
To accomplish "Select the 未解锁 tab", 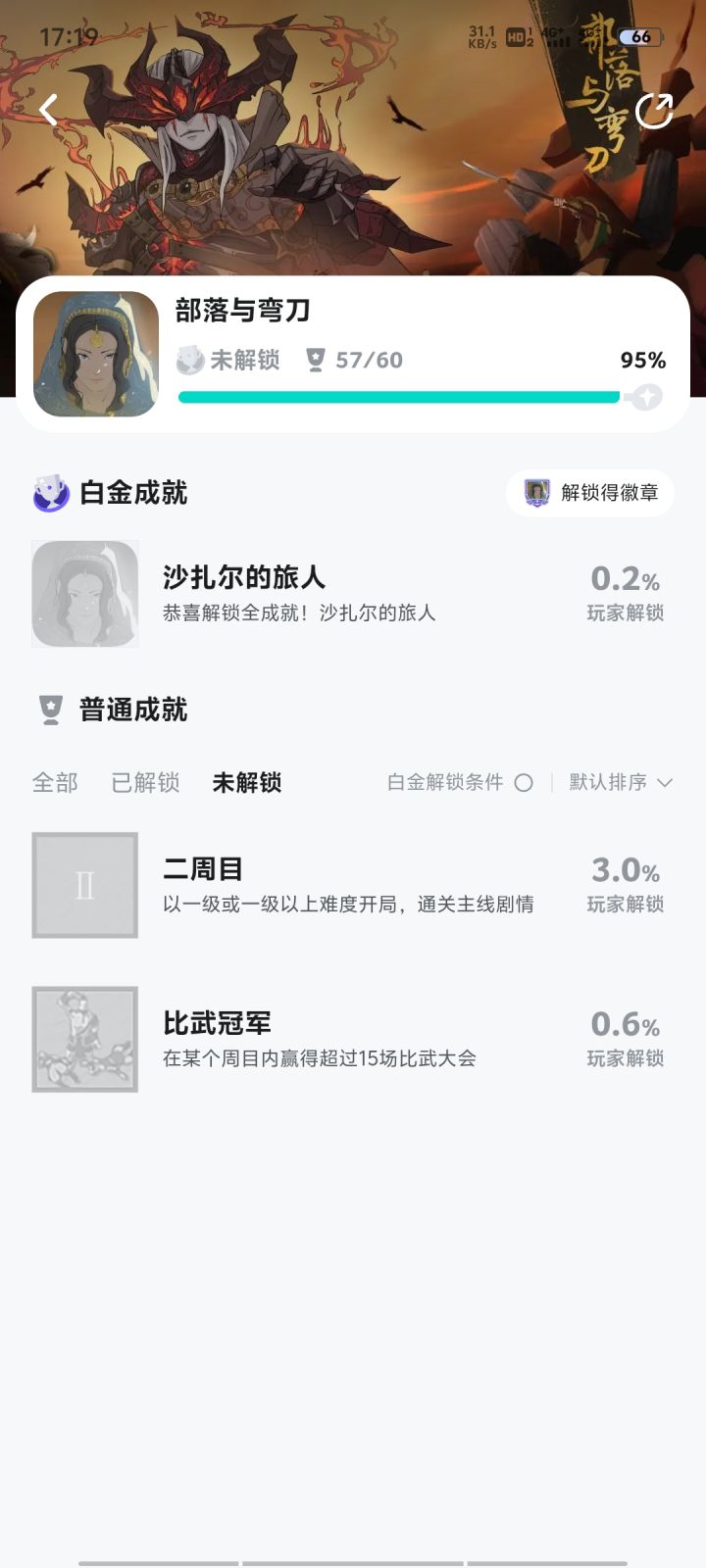I will tap(247, 782).
